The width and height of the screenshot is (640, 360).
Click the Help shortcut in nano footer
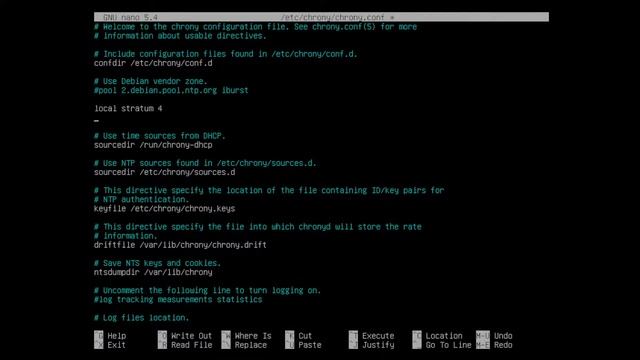[x=111, y=336]
